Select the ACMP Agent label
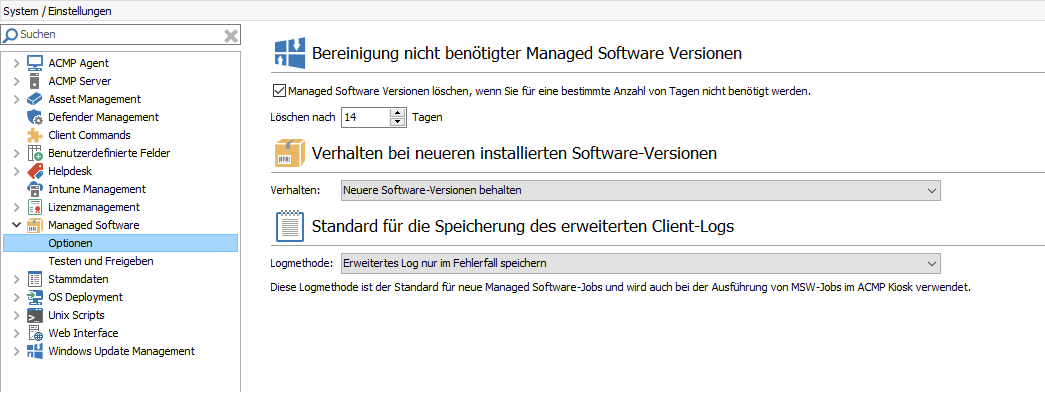The height and width of the screenshot is (396, 1045). pos(79,63)
